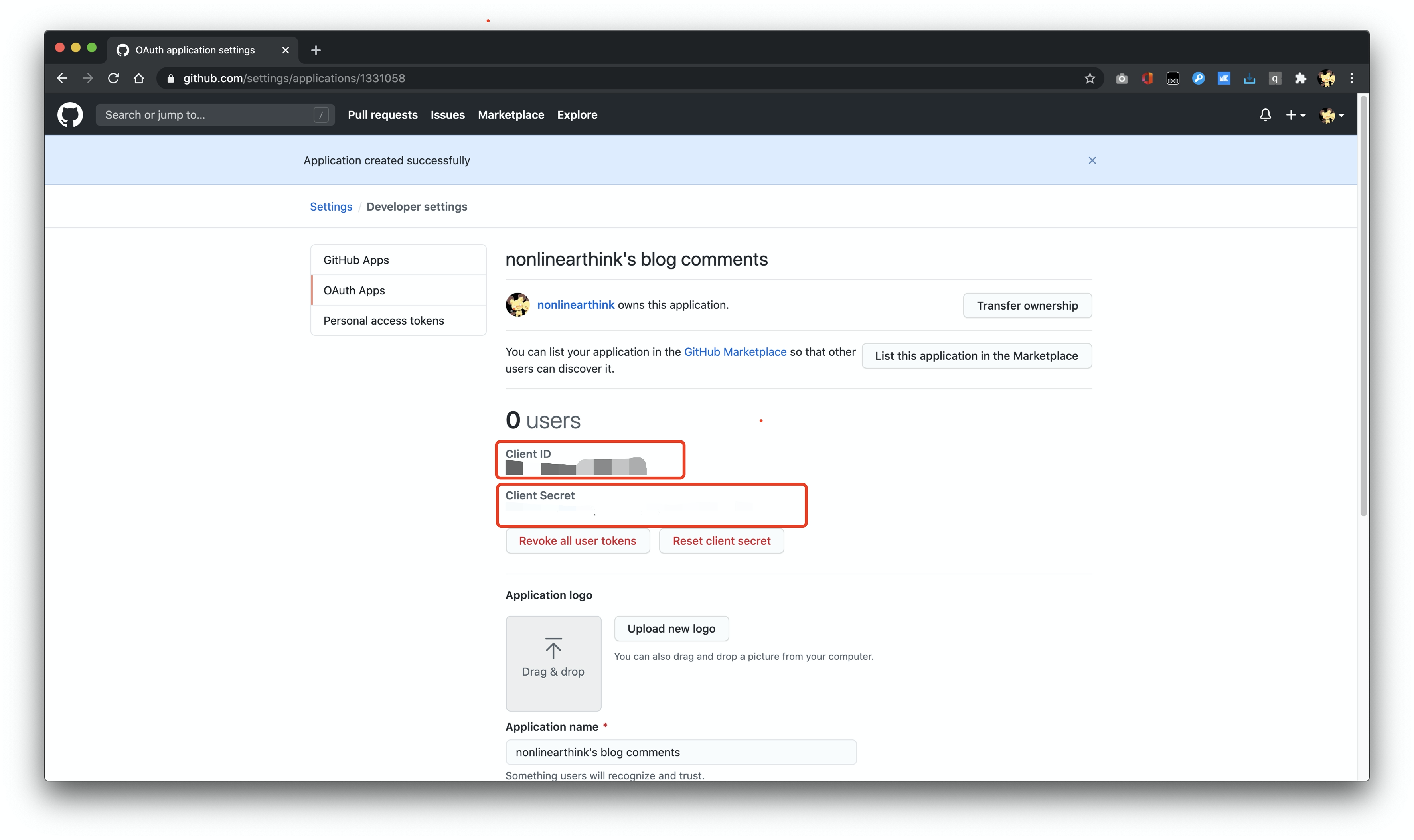1414x840 pixels.
Task: Expand the user avatar menu in GitHub header
Action: (1331, 115)
